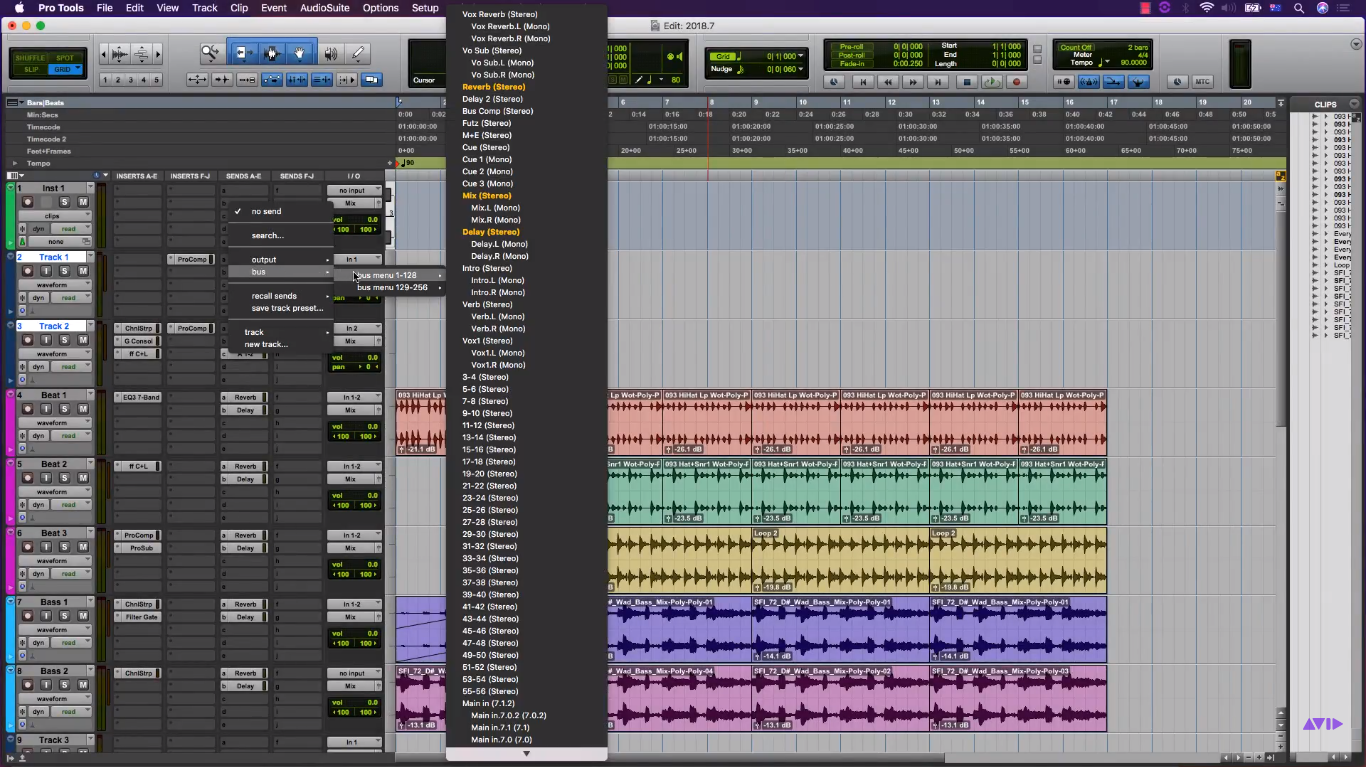Click the Play button in the transport

992,81
